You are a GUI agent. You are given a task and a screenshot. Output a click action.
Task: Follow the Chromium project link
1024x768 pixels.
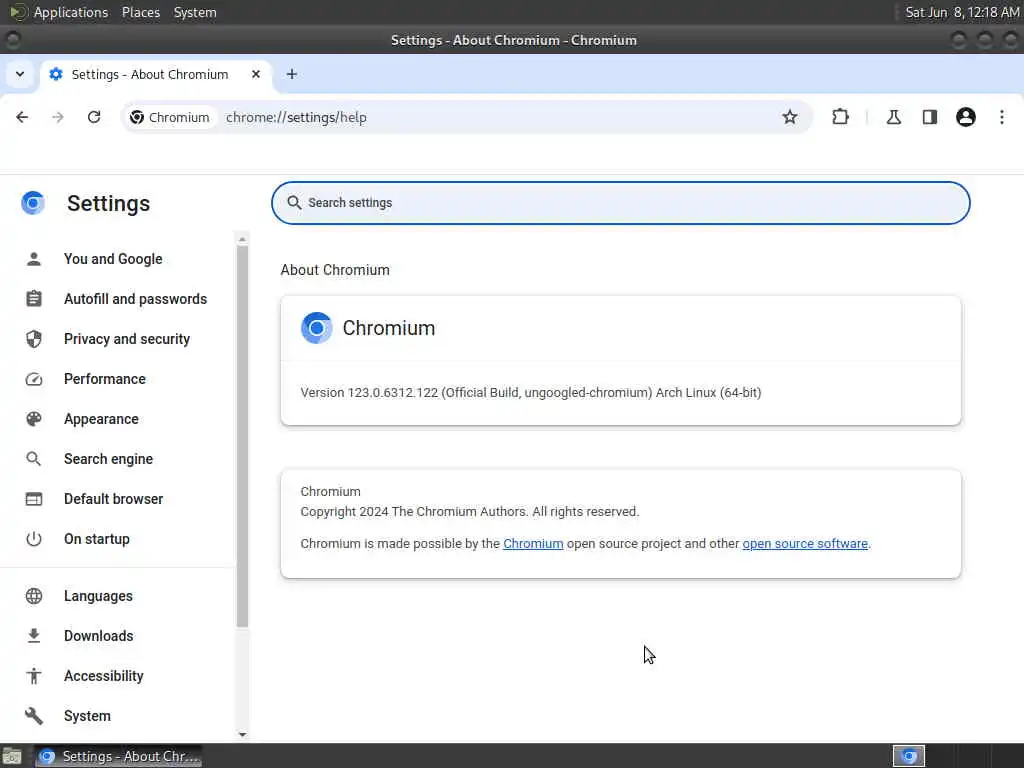pos(533,544)
